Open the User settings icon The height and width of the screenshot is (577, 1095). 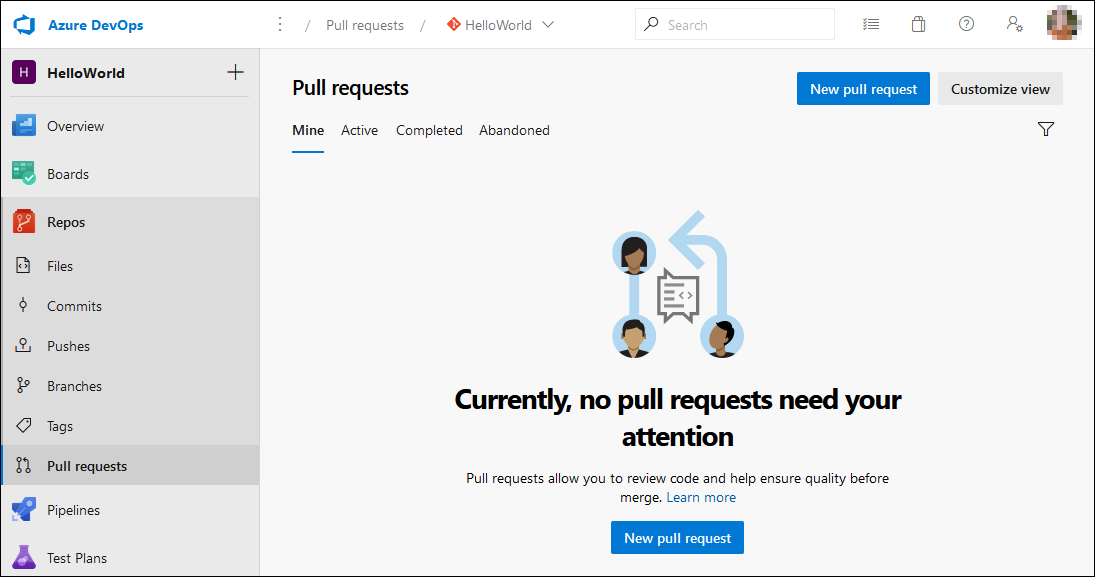coord(1015,24)
